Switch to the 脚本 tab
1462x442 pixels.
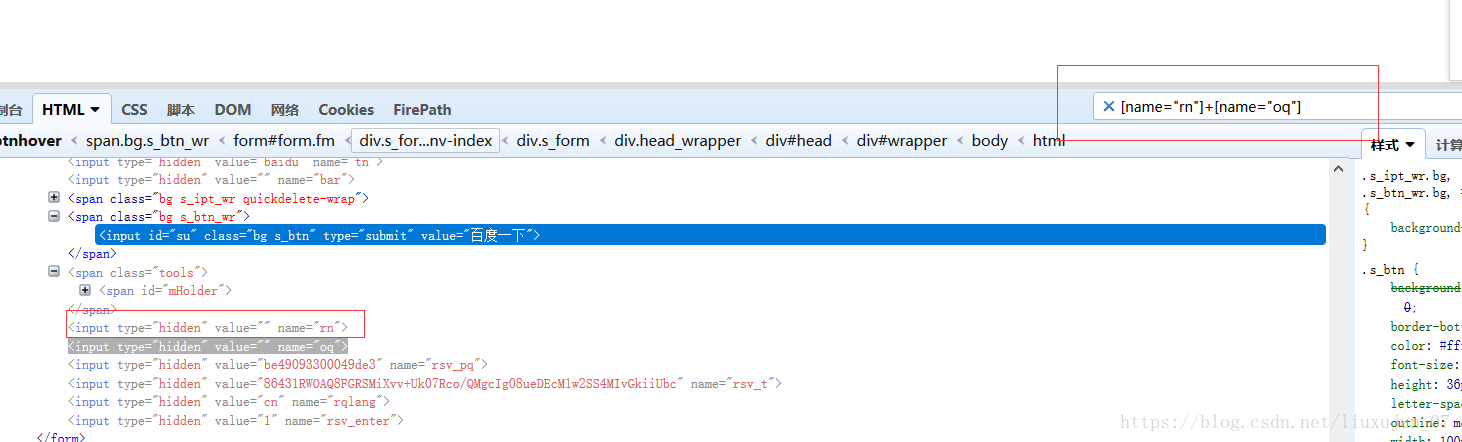coord(181,110)
